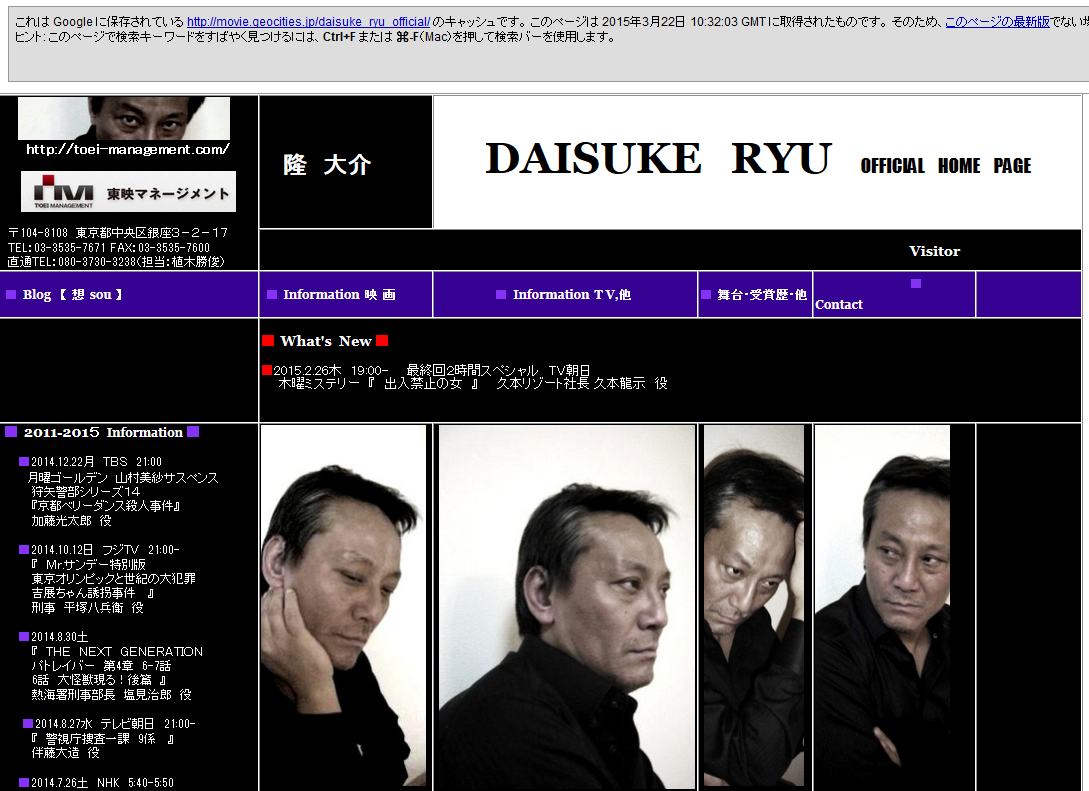Screen dimensions: 1089x791
Task: Click the Toei Management logo banner
Action: click(x=128, y=192)
